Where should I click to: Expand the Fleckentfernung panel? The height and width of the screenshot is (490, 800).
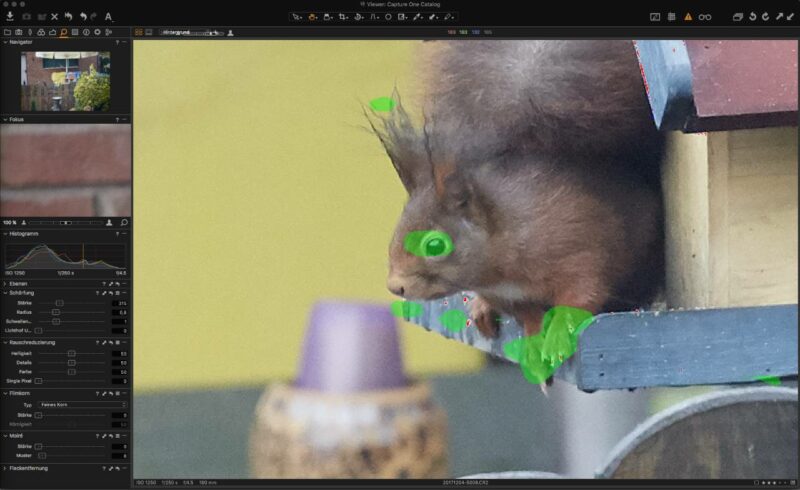tap(5, 468)
